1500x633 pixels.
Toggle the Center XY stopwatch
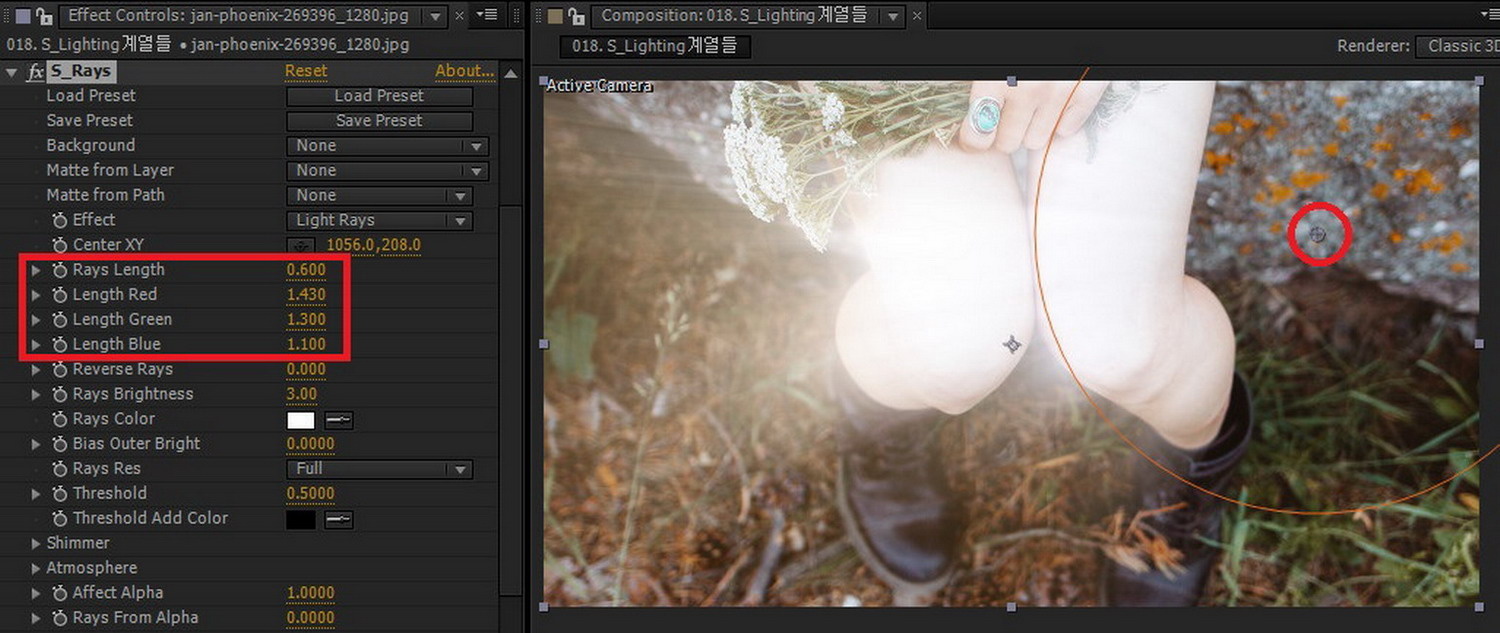point(59,245)
